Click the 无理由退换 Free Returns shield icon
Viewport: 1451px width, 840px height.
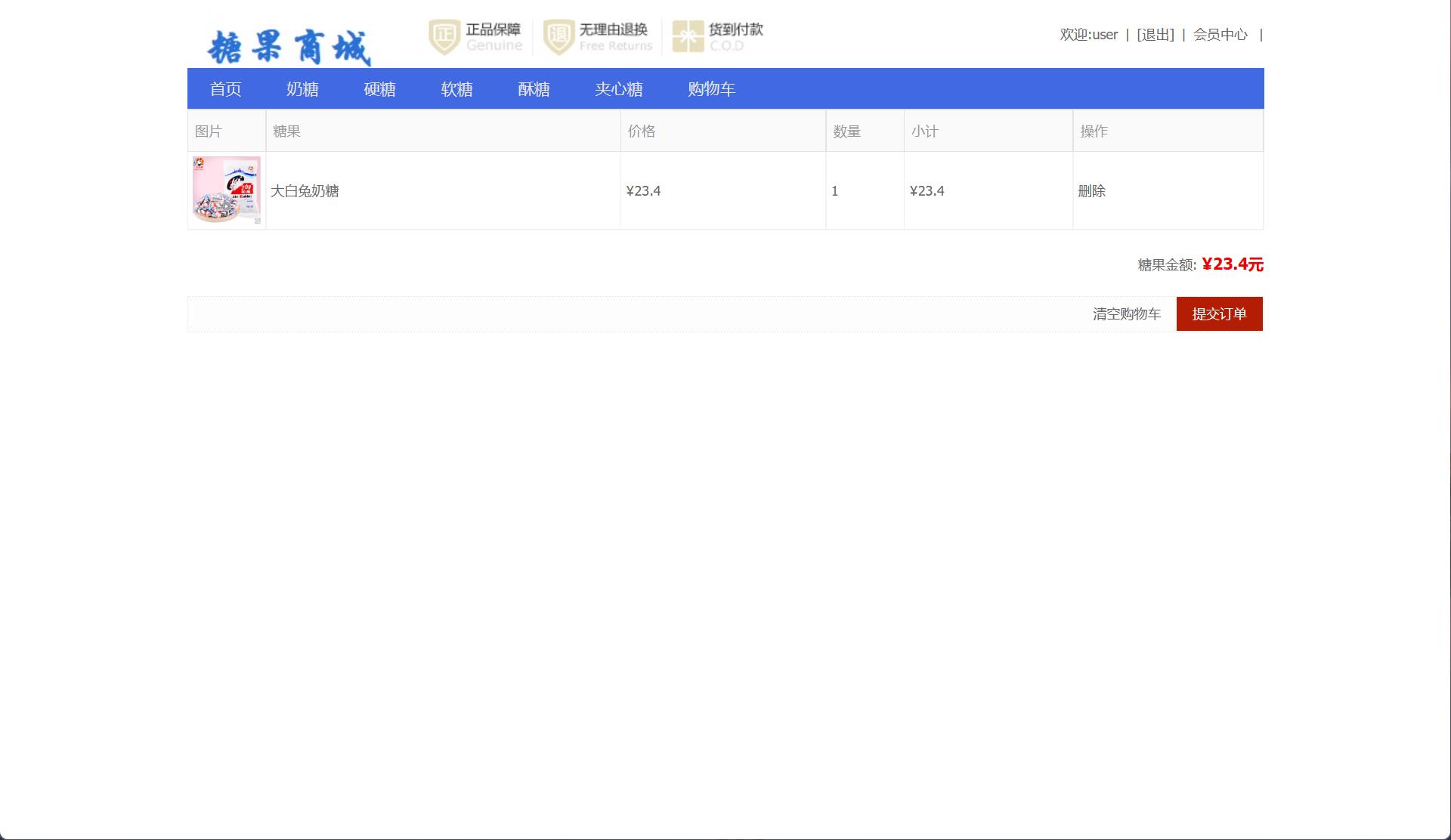558,36
